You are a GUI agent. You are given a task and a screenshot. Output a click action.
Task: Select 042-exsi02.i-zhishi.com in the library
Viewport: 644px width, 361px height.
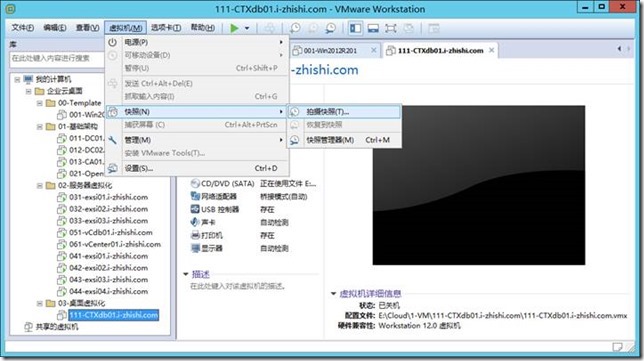point(108,268)
